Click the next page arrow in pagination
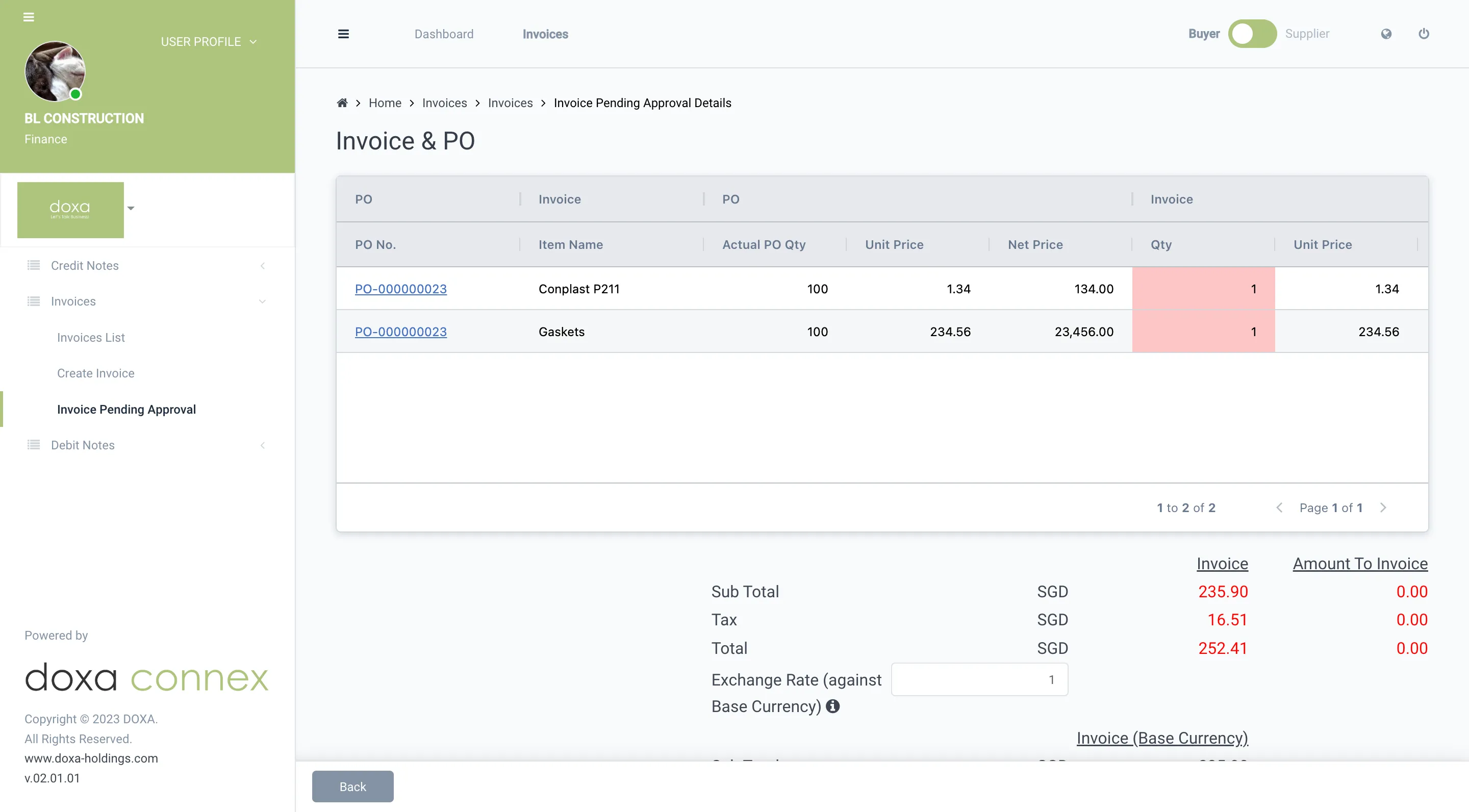This screenshot has height=812, width=1469. click(x=1383, y=508)
